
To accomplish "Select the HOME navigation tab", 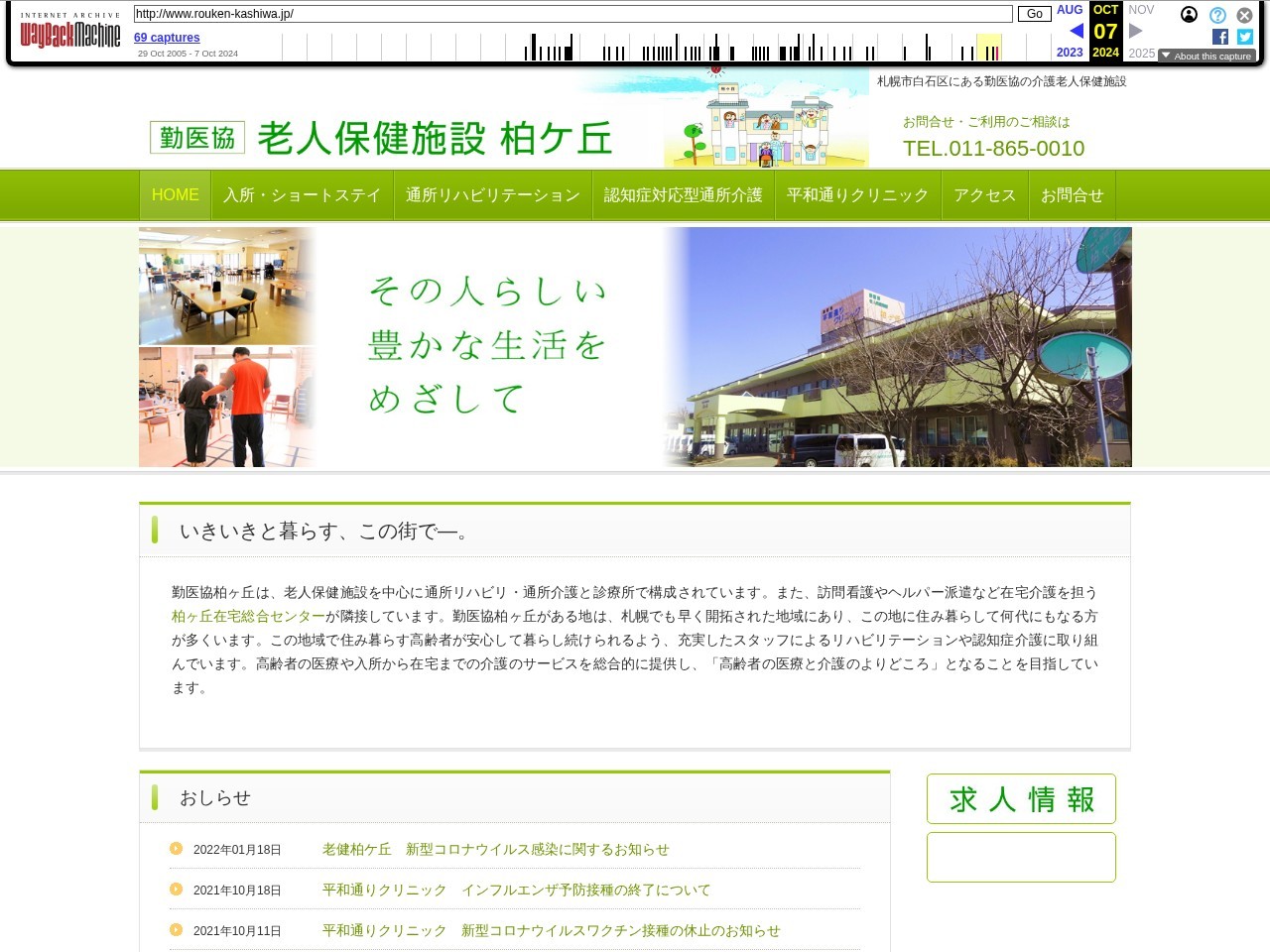I will [x=175, y=195].
